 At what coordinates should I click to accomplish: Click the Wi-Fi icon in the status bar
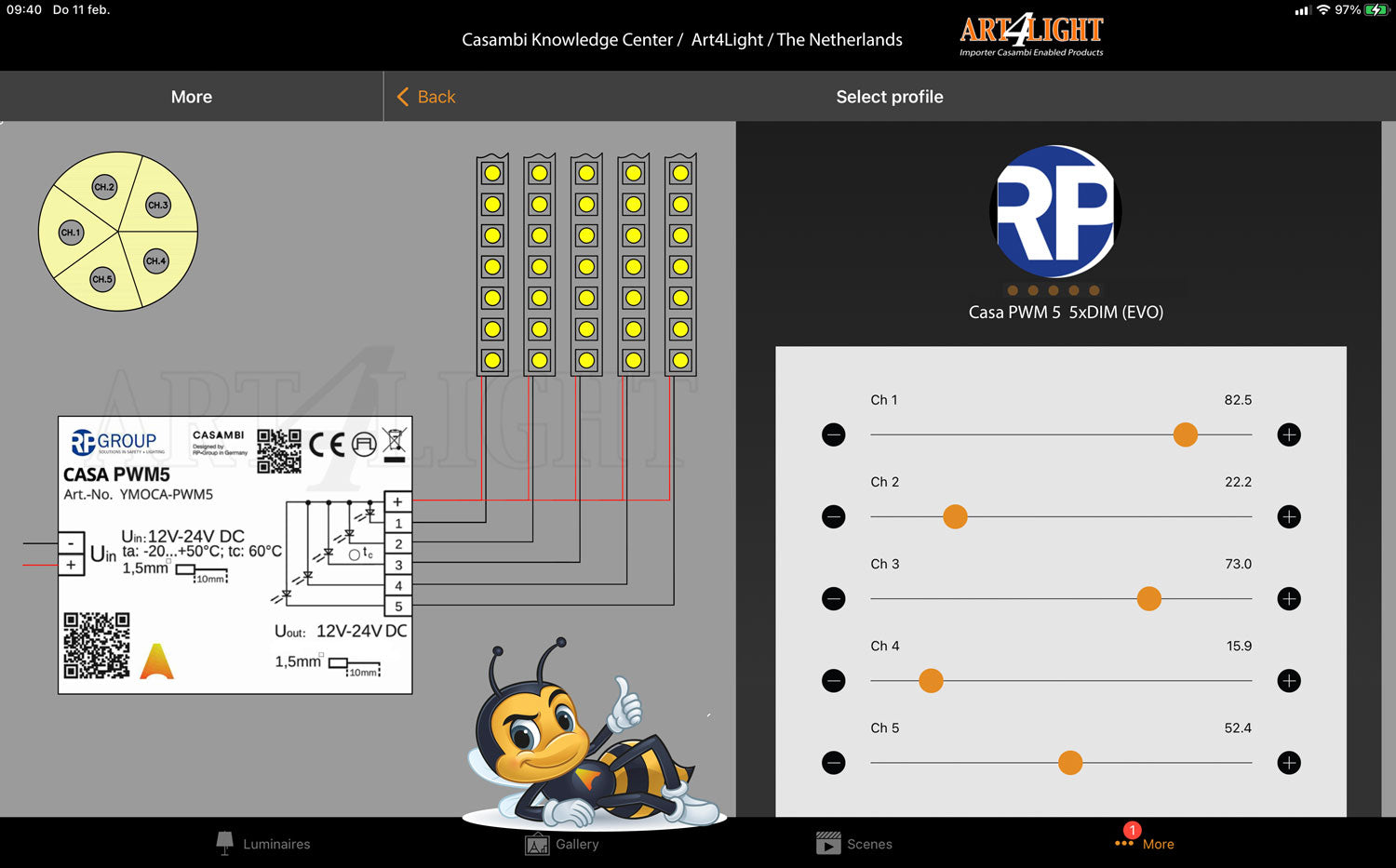(1322, 10)
